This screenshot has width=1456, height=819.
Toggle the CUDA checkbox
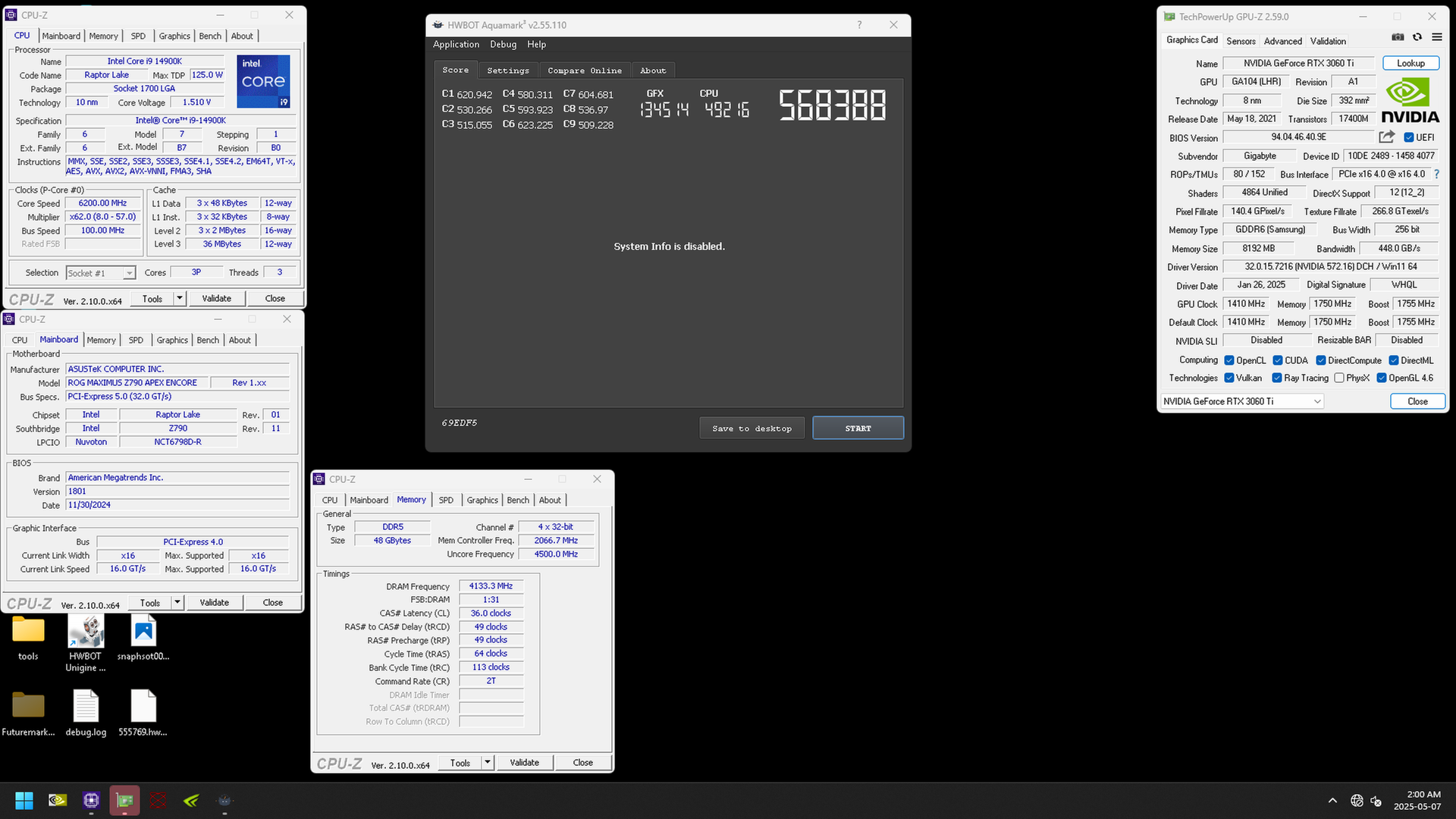1277,360
